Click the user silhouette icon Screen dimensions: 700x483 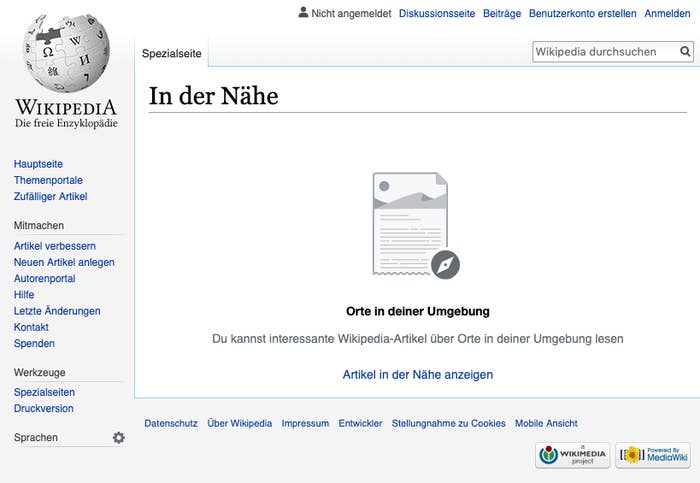(303, 12)
